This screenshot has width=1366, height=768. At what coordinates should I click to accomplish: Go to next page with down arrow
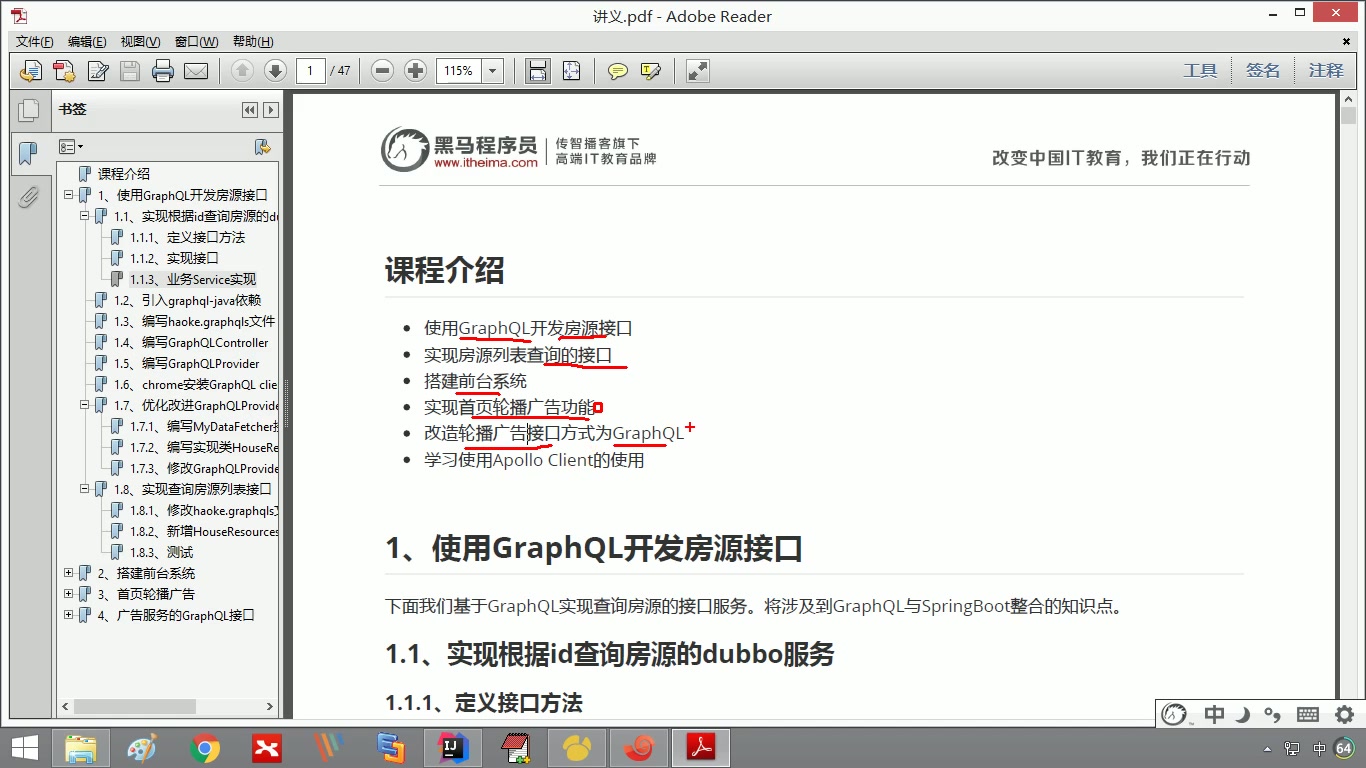[x=275, y=71]
